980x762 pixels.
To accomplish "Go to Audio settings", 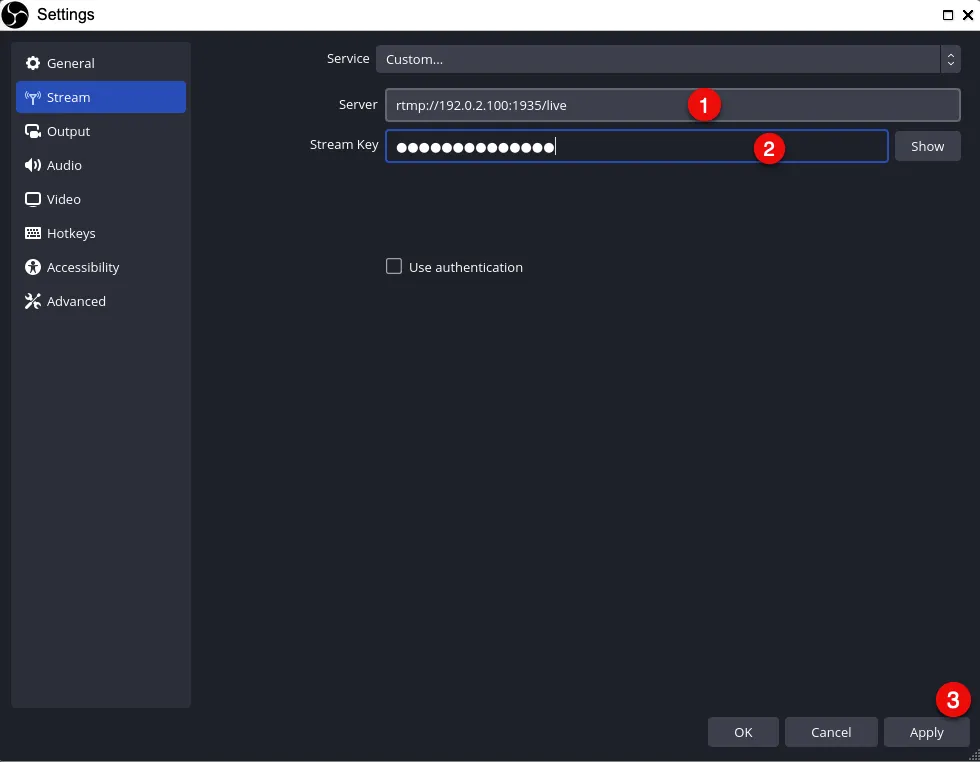I will click(101, 165).
